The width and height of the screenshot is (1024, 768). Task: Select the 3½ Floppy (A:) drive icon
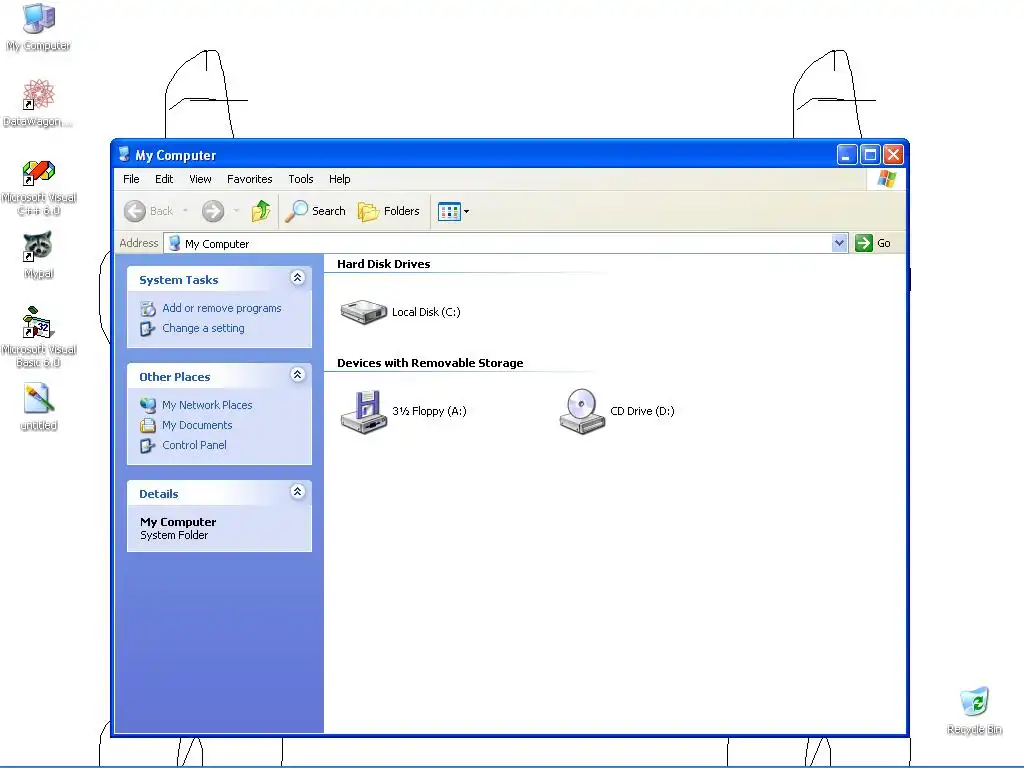pyautogui.click(x=364, y=411)
